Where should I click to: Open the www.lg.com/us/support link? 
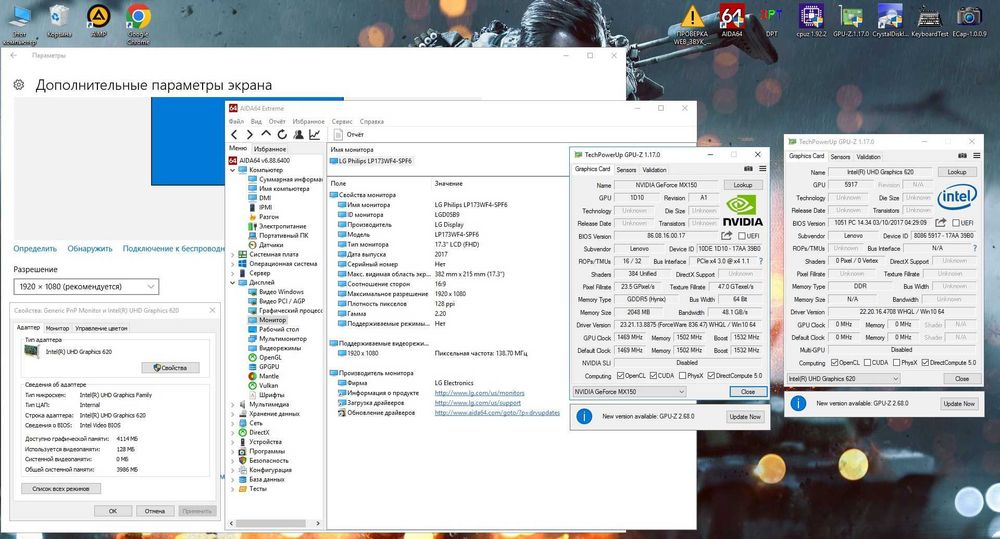tap(478, 403)
